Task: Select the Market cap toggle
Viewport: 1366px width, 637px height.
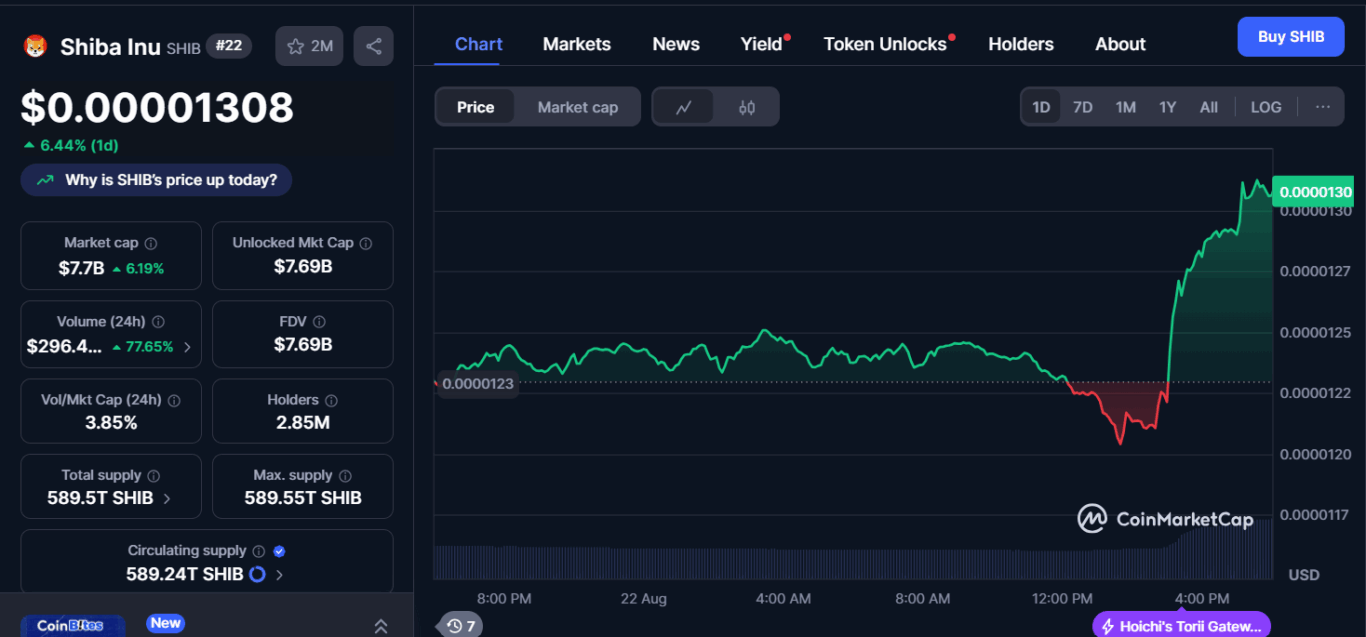Action: click(x=578, y=107)
